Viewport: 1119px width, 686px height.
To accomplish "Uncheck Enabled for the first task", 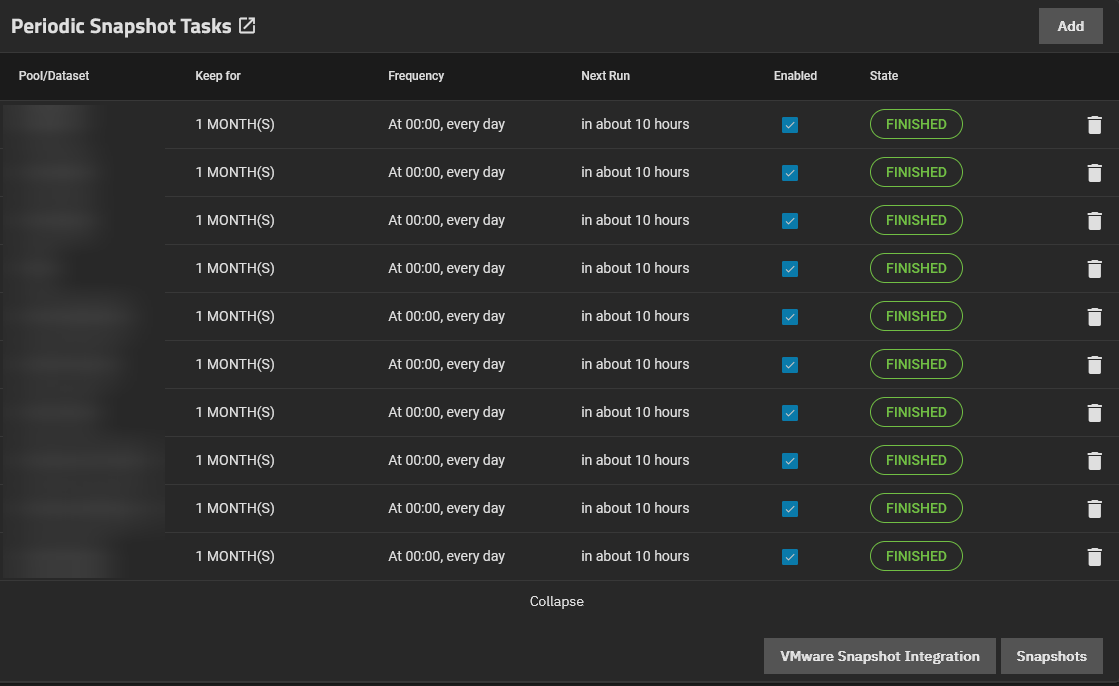I will (x=790, y=125).
